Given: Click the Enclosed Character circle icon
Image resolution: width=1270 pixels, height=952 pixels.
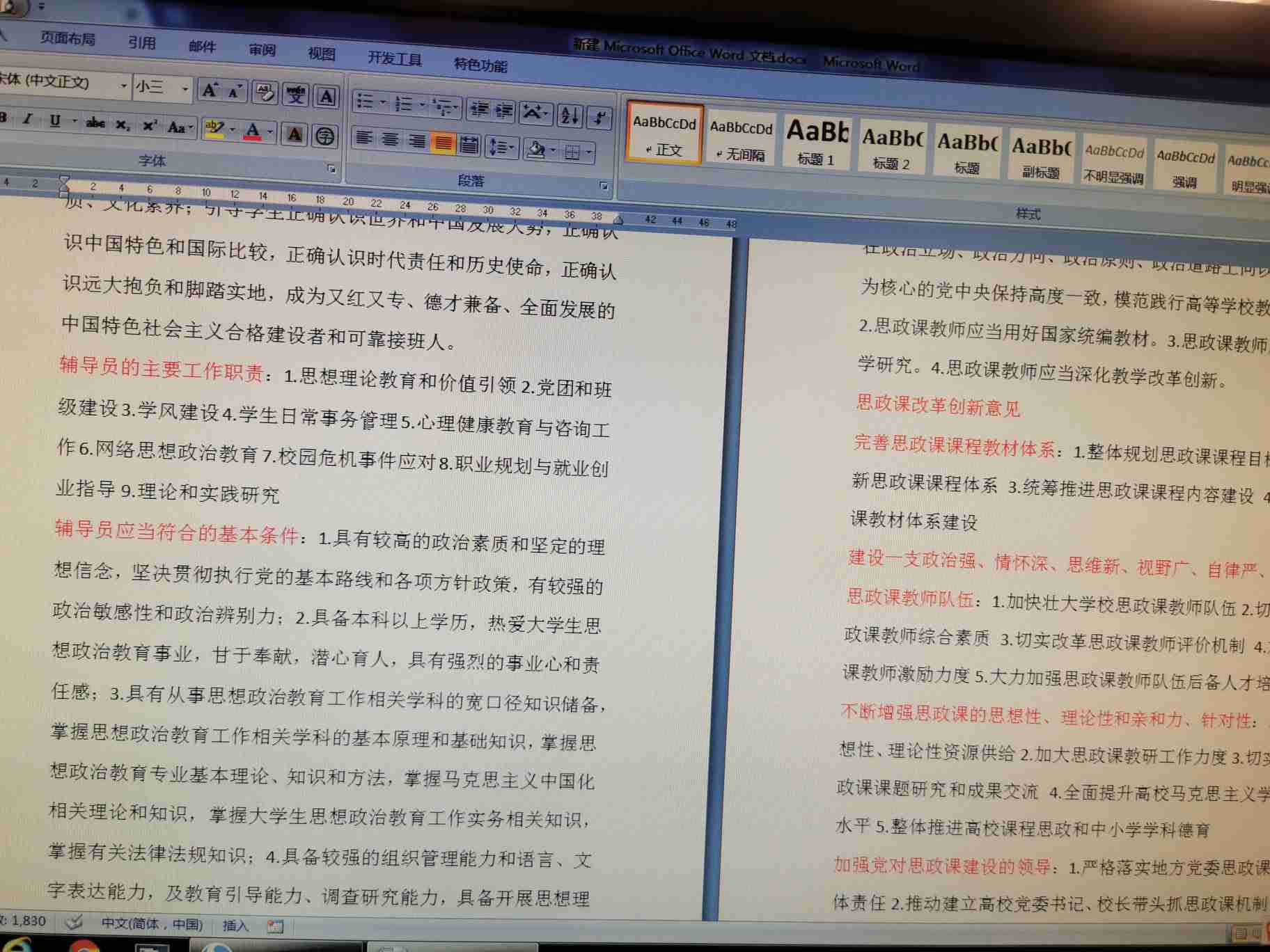Looking at the screenshot, I should 324,136.
